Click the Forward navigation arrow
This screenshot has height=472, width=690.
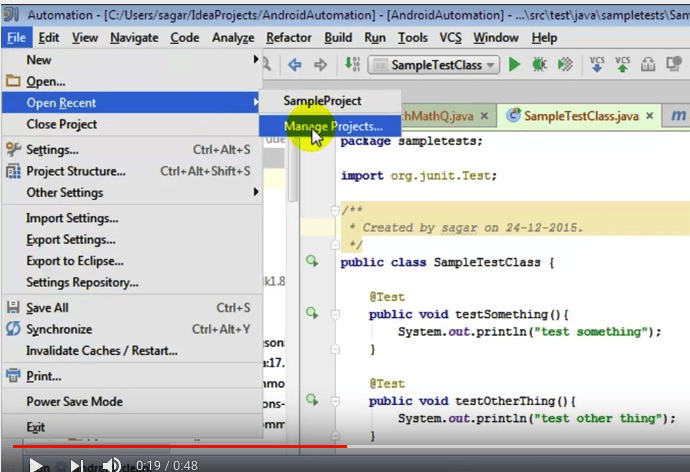321,65
